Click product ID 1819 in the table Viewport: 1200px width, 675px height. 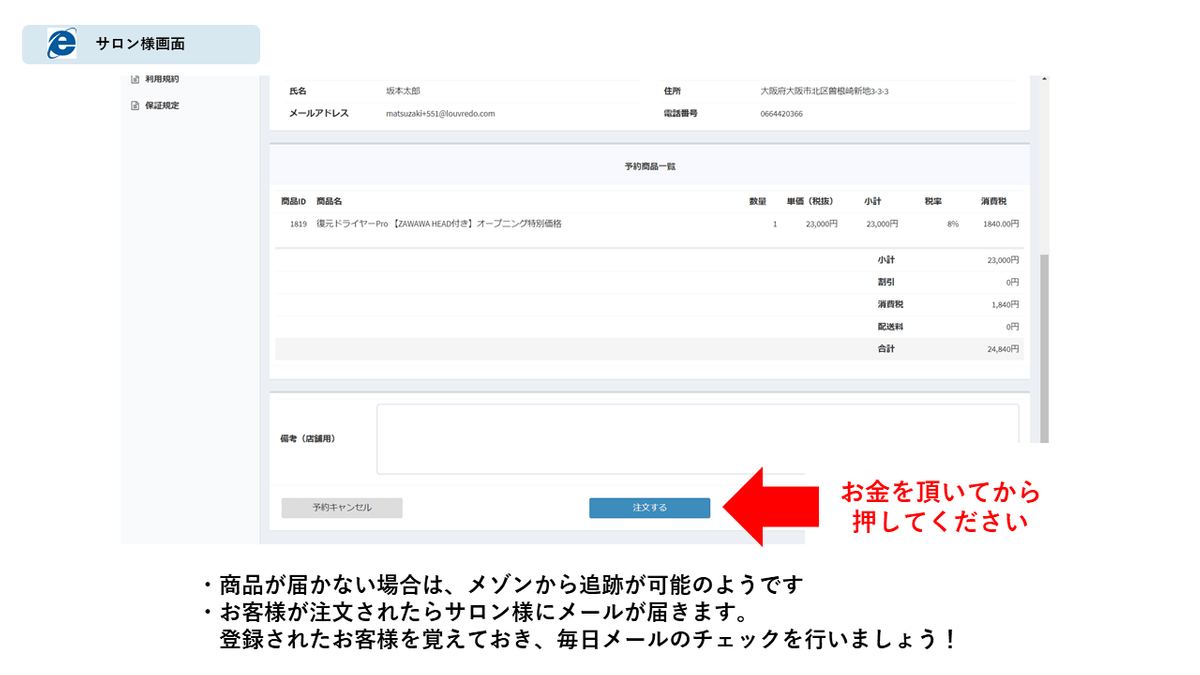tap(298, 224)
